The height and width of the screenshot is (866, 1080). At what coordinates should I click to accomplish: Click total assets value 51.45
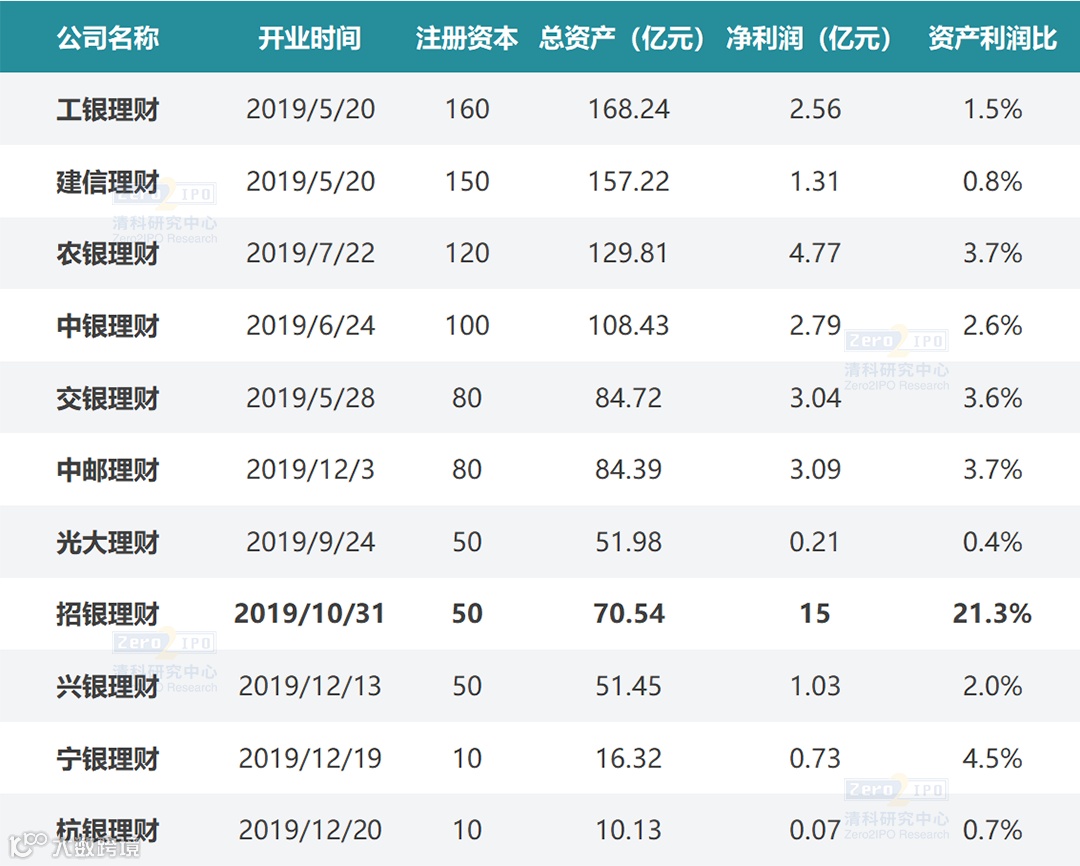point(629,686)
